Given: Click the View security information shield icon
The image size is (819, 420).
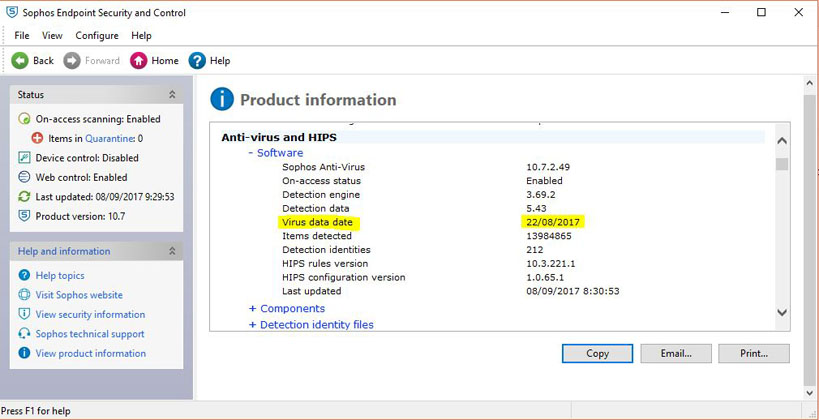Looking at the screenshot, I should tap(24, 314).
